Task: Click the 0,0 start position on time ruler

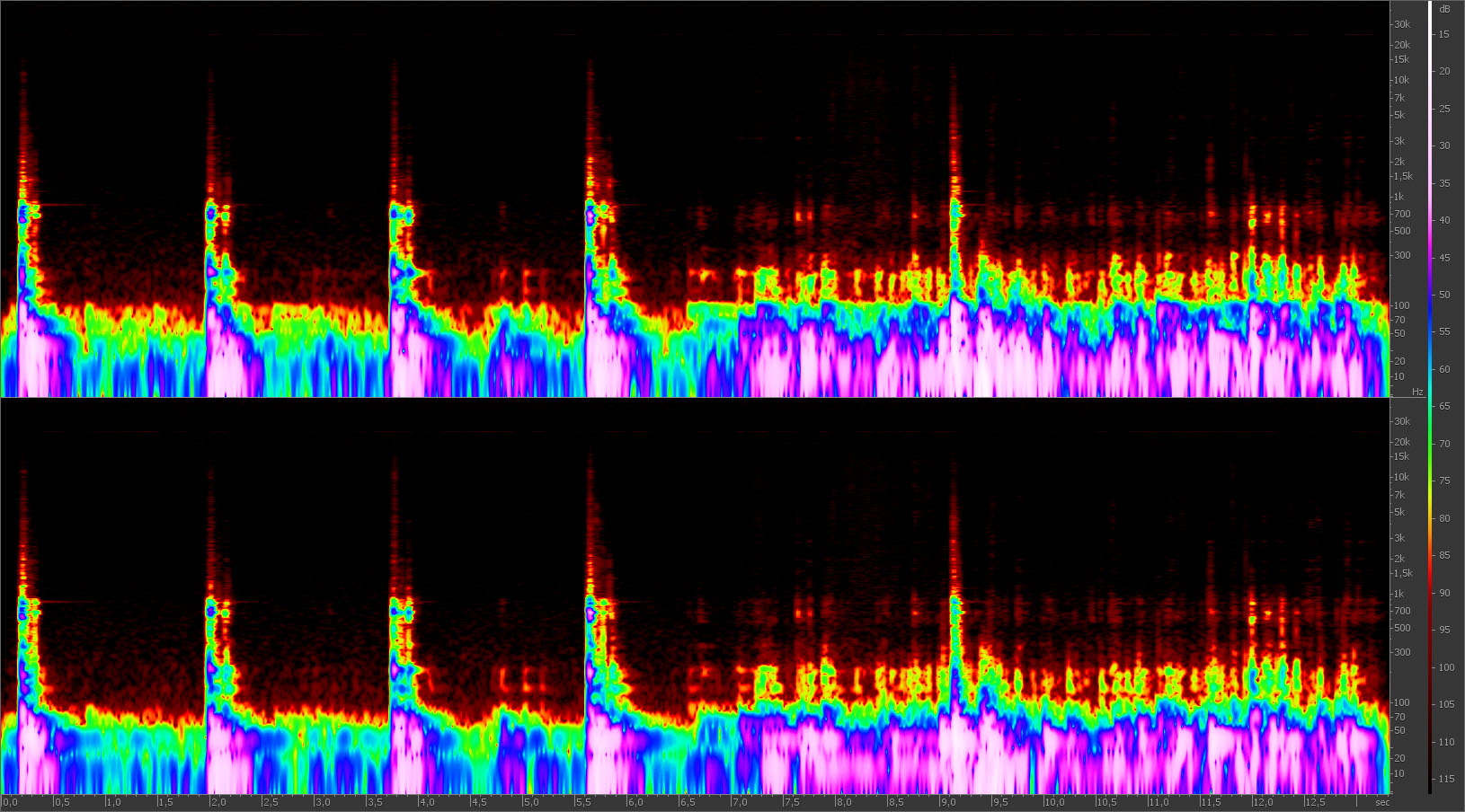Action: [x=10, y=802]
